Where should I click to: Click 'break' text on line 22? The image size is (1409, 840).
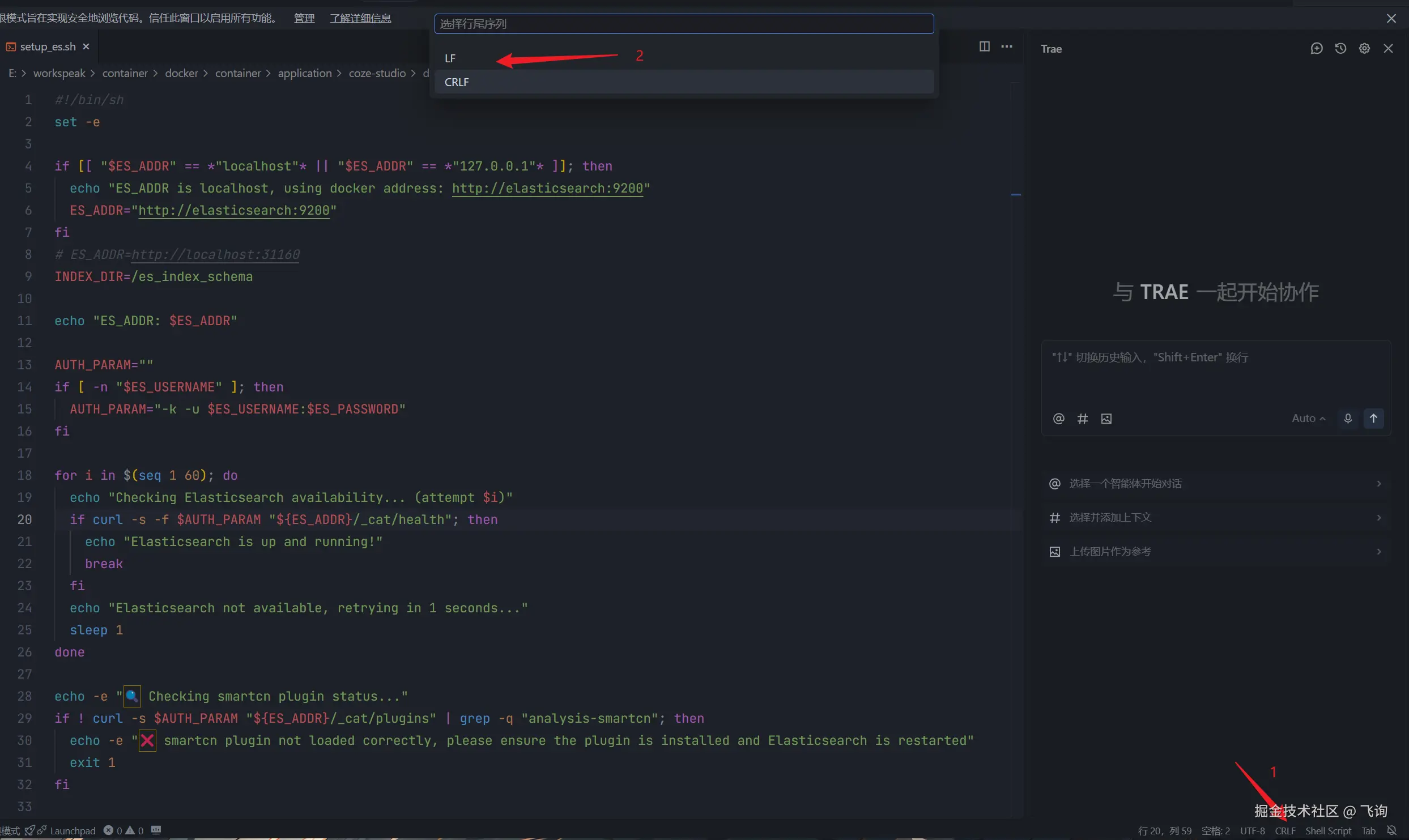(x=104, y=564)
